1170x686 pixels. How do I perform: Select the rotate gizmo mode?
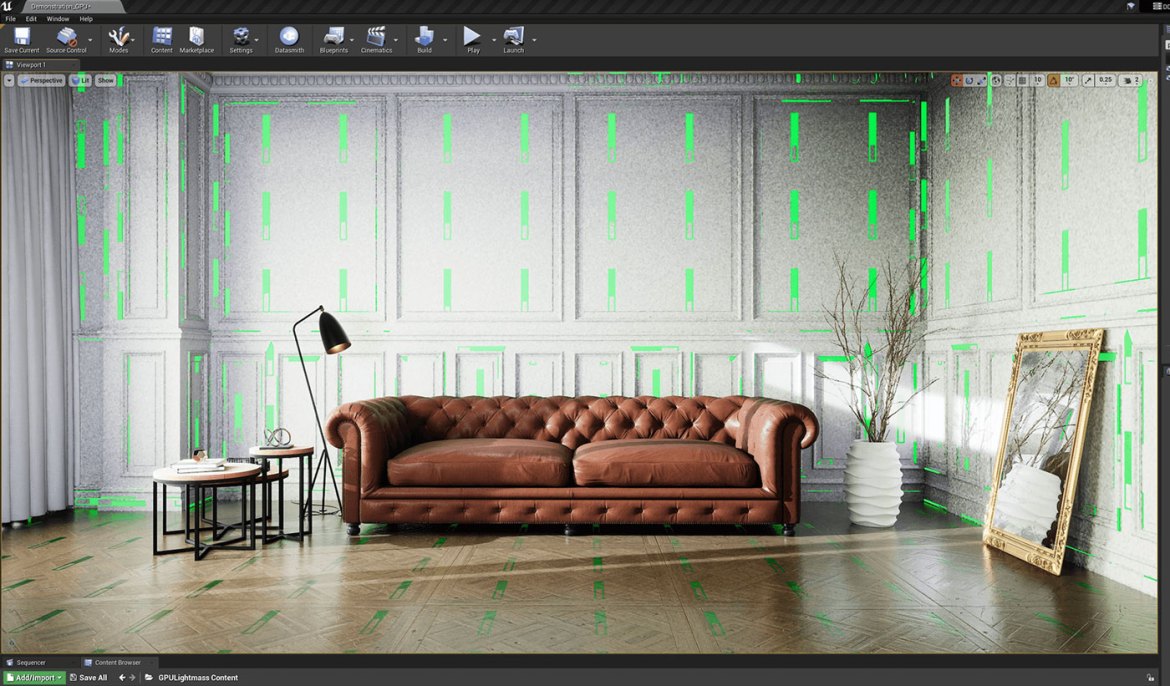[969, 80]
